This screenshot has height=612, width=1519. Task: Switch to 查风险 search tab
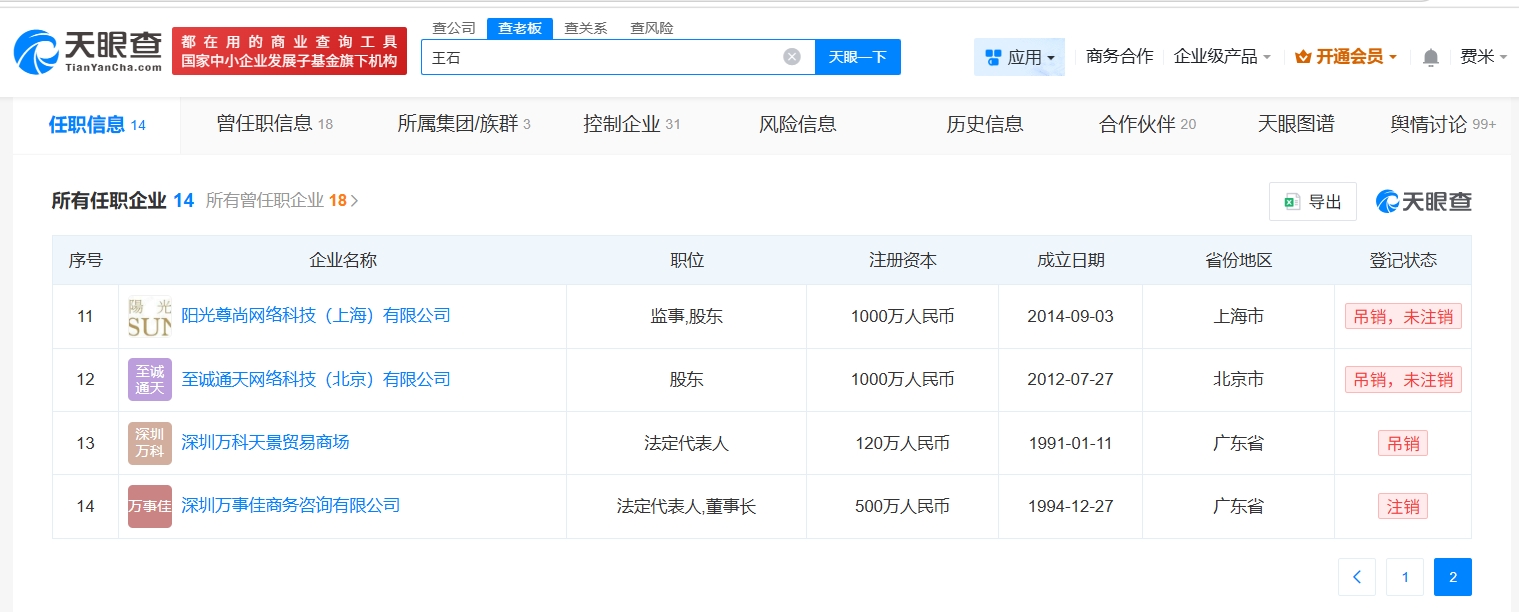(x=652, y=28)
